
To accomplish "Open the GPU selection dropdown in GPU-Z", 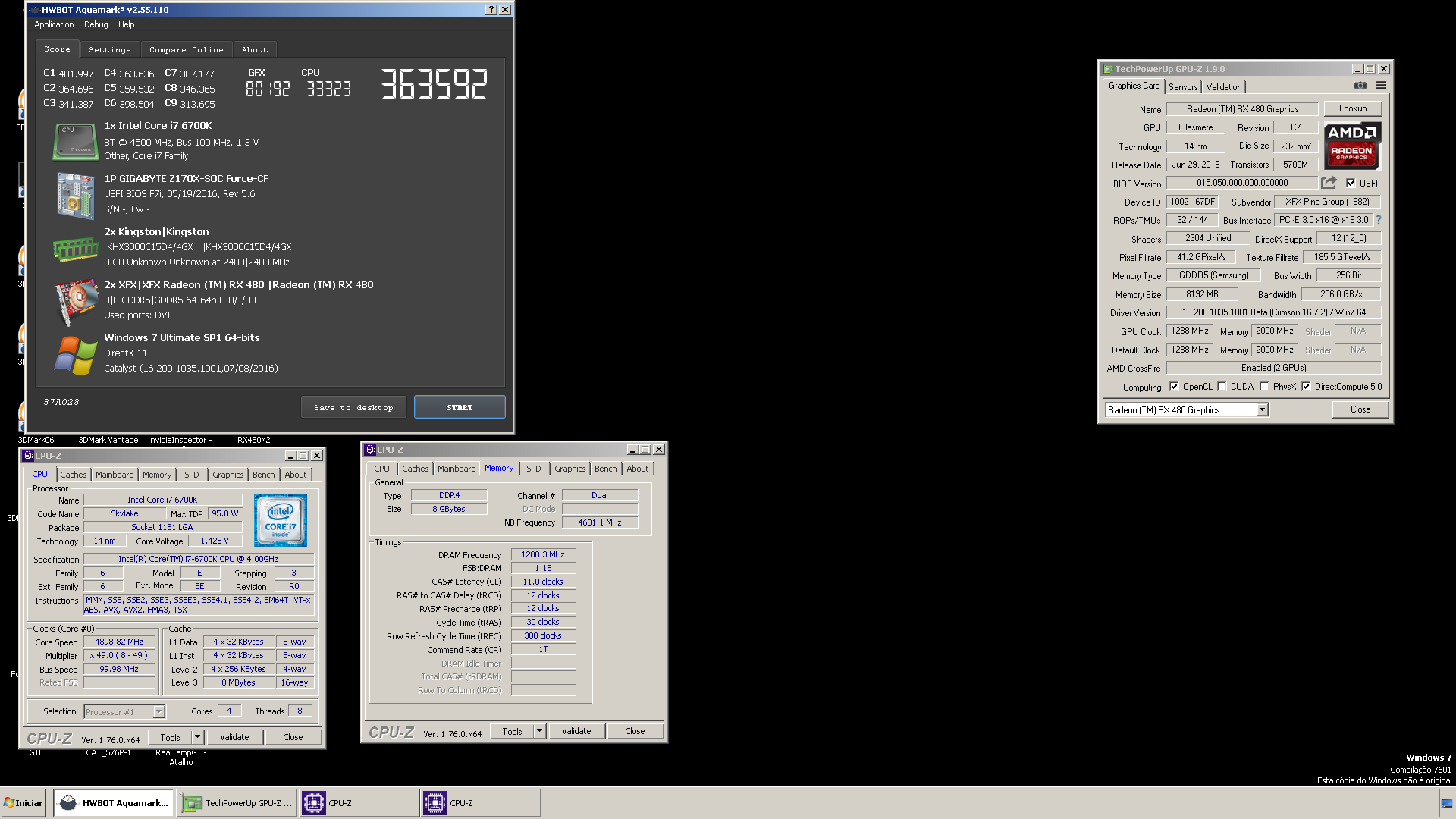I will 1262,409.
